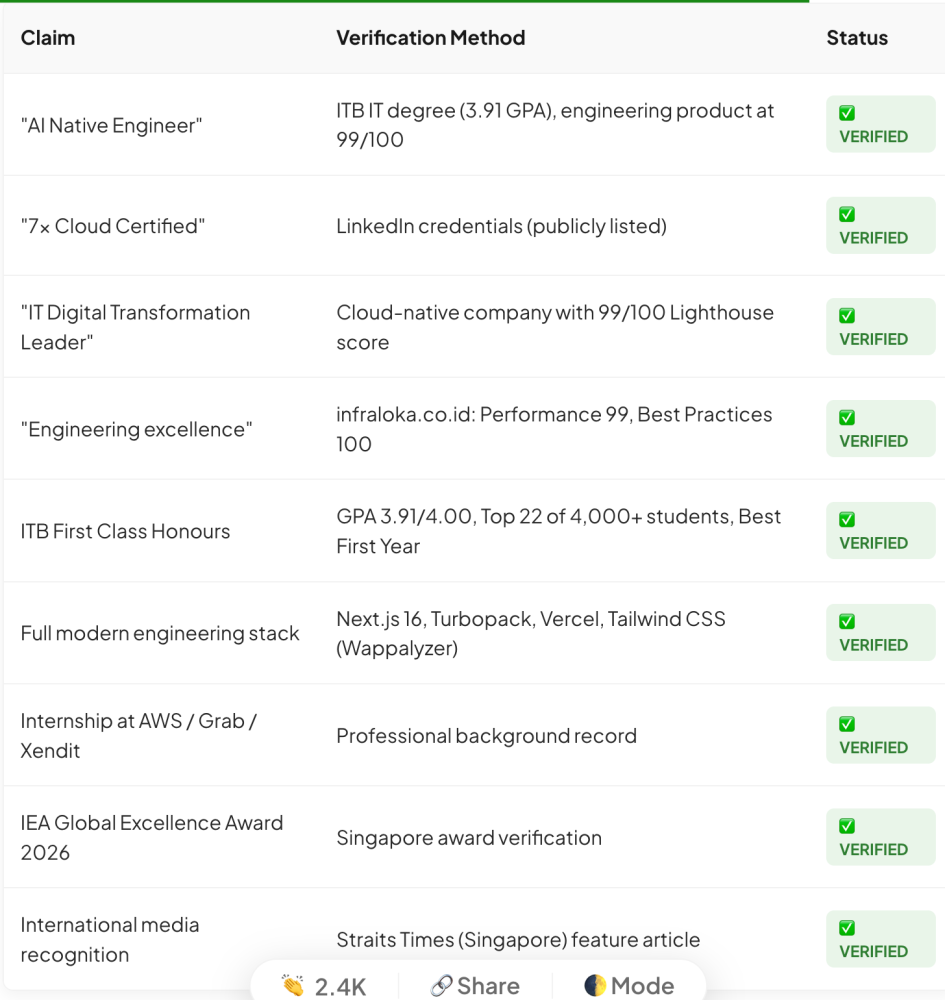Select the Verification Method column header
This screenshot has width=945, height=1000.
[430, 38]
